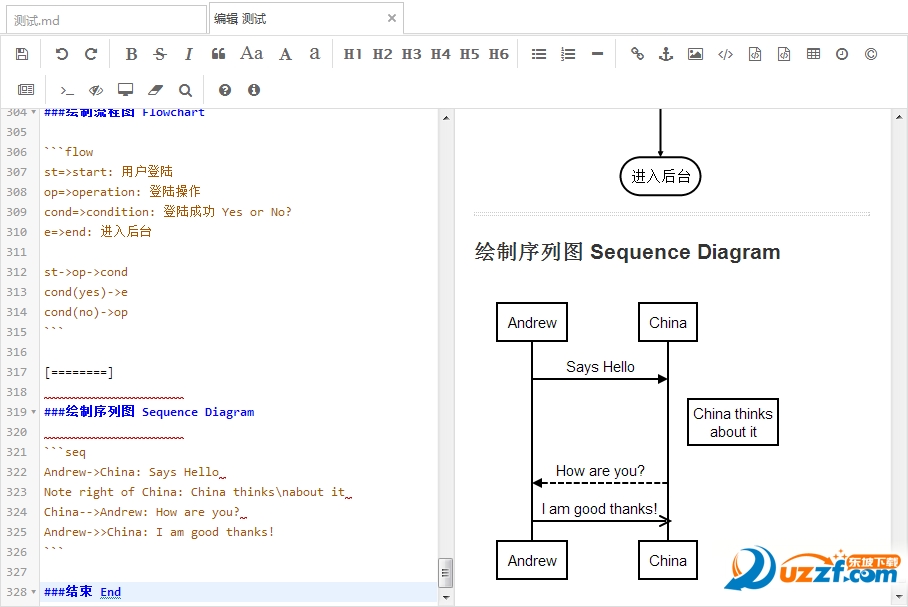Apply H4 heading style
Viewport: 908px width, 607px height.
pos(441,54)
